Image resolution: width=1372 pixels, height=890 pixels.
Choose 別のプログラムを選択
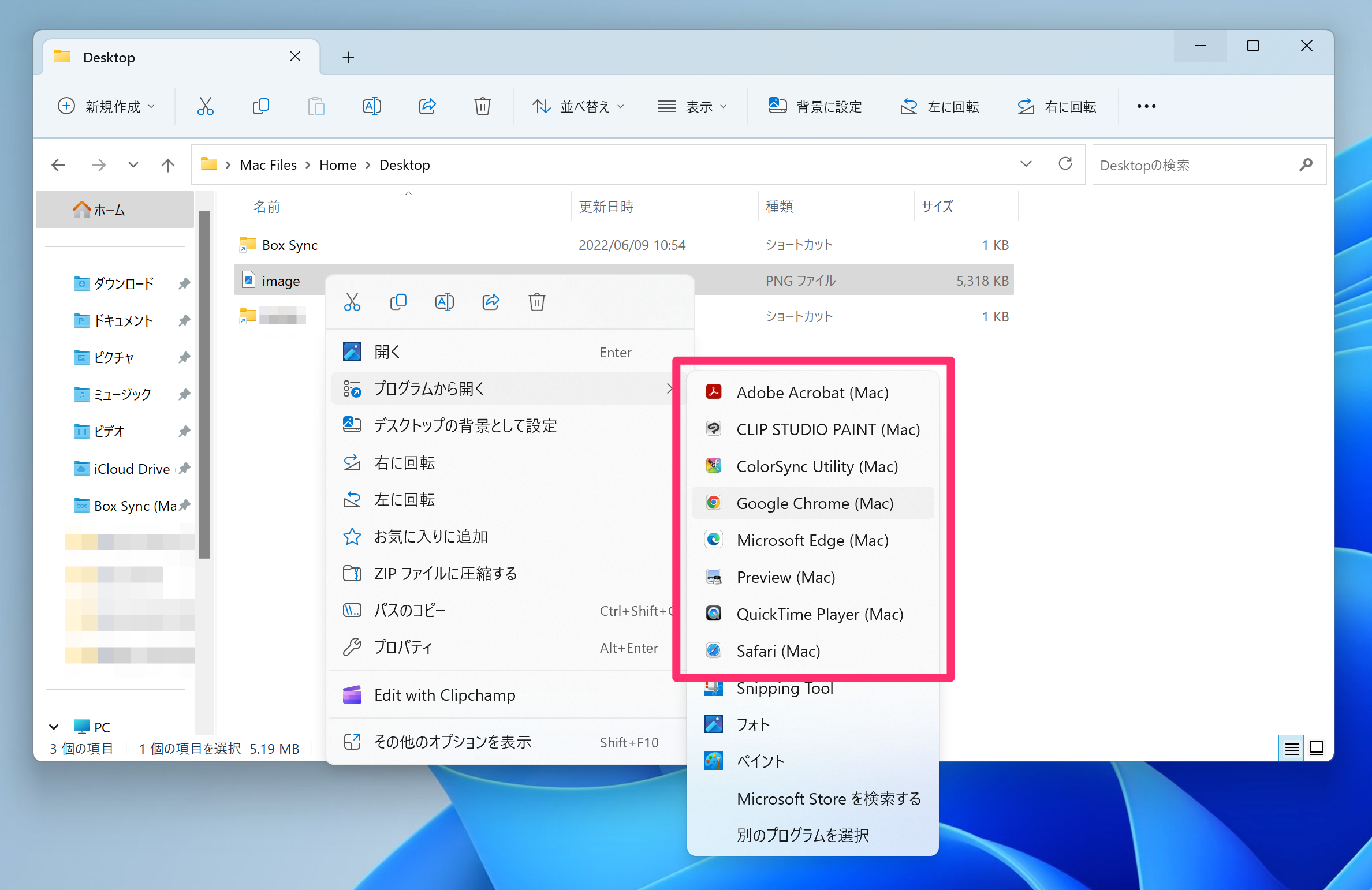(813, 835)
